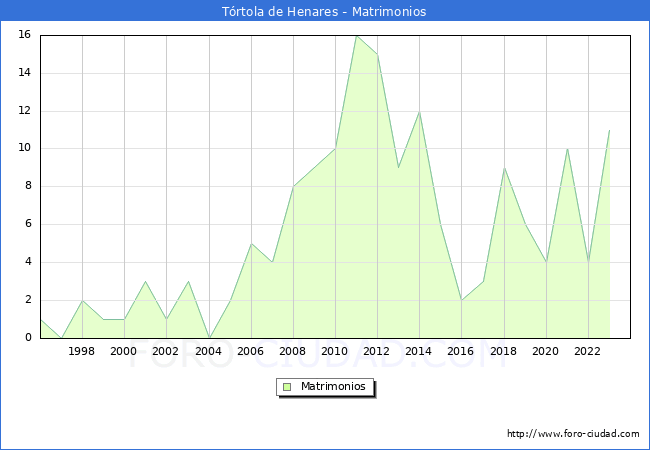Click the 8 y-axis label
650x450 pixels.
[28, 186]
